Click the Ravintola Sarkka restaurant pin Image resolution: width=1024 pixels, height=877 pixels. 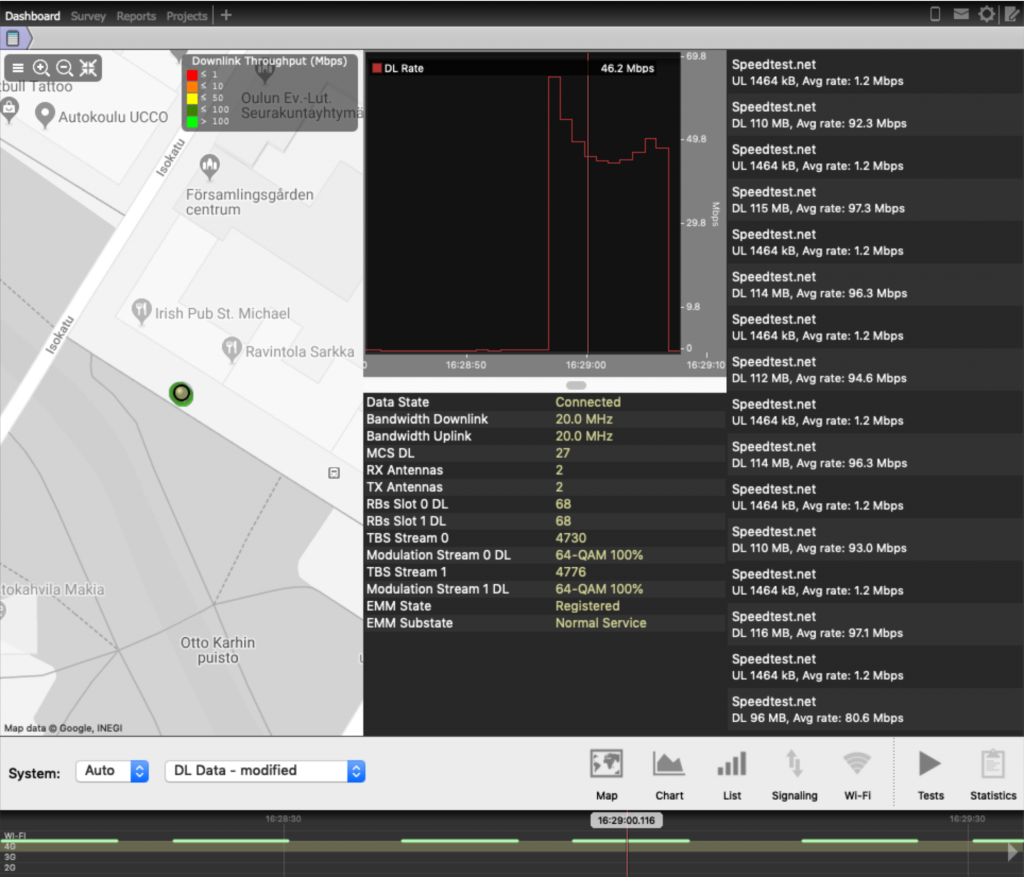pyautogui.click(x=232, y=349)
